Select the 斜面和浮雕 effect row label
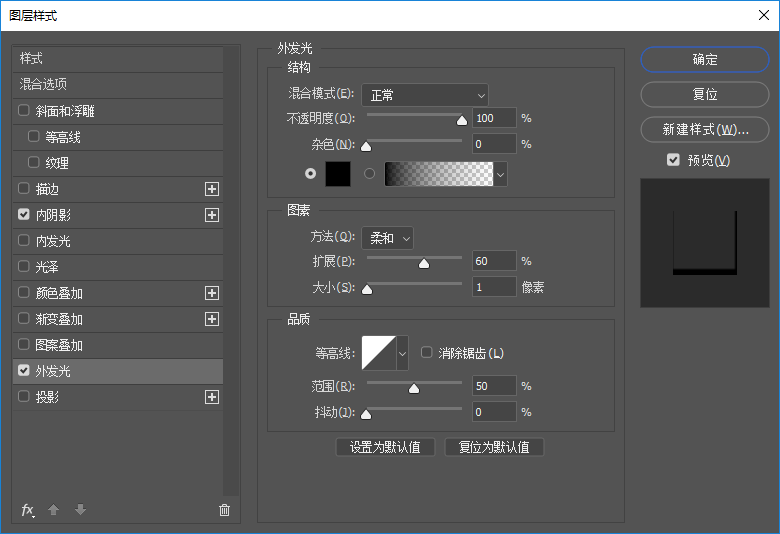This screenshot has width=780, height=534. 65,111
